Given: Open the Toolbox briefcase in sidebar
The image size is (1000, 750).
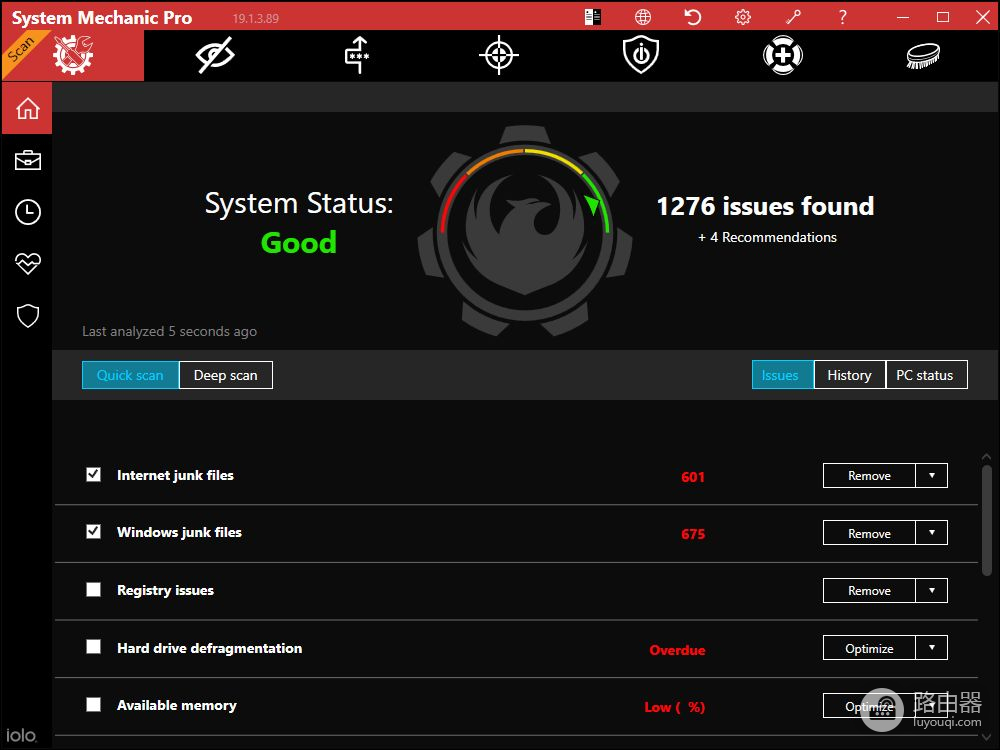Looking at the screenshot, I should coord(27,160).
